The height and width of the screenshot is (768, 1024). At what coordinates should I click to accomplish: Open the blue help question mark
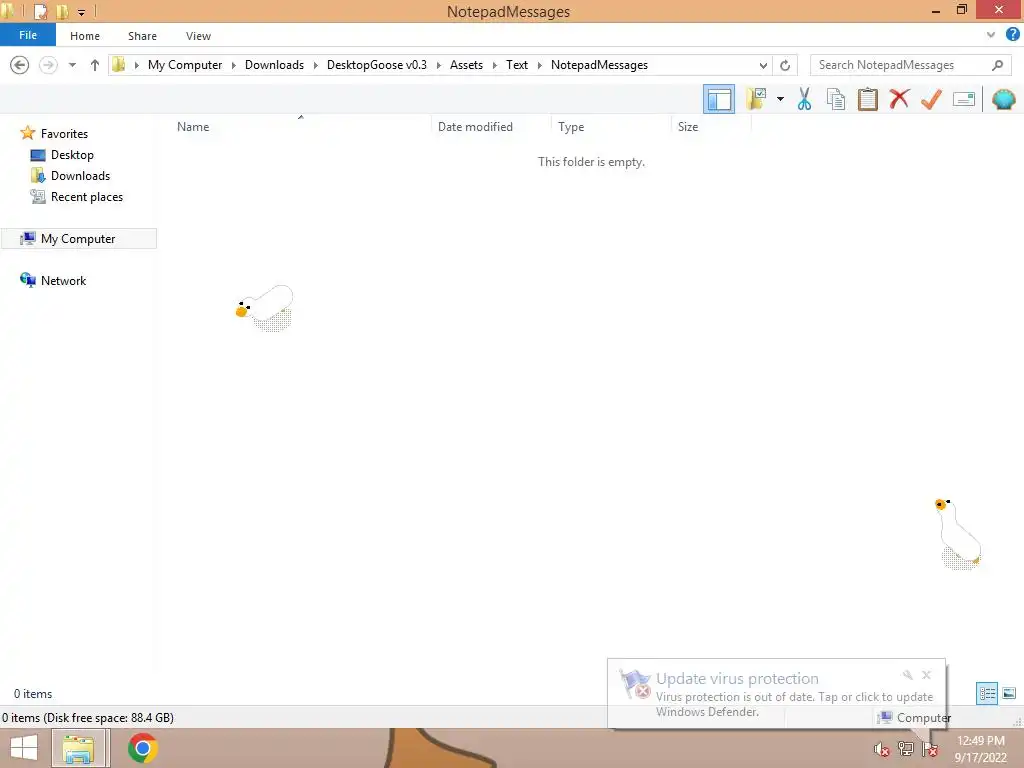(1012, 35)
